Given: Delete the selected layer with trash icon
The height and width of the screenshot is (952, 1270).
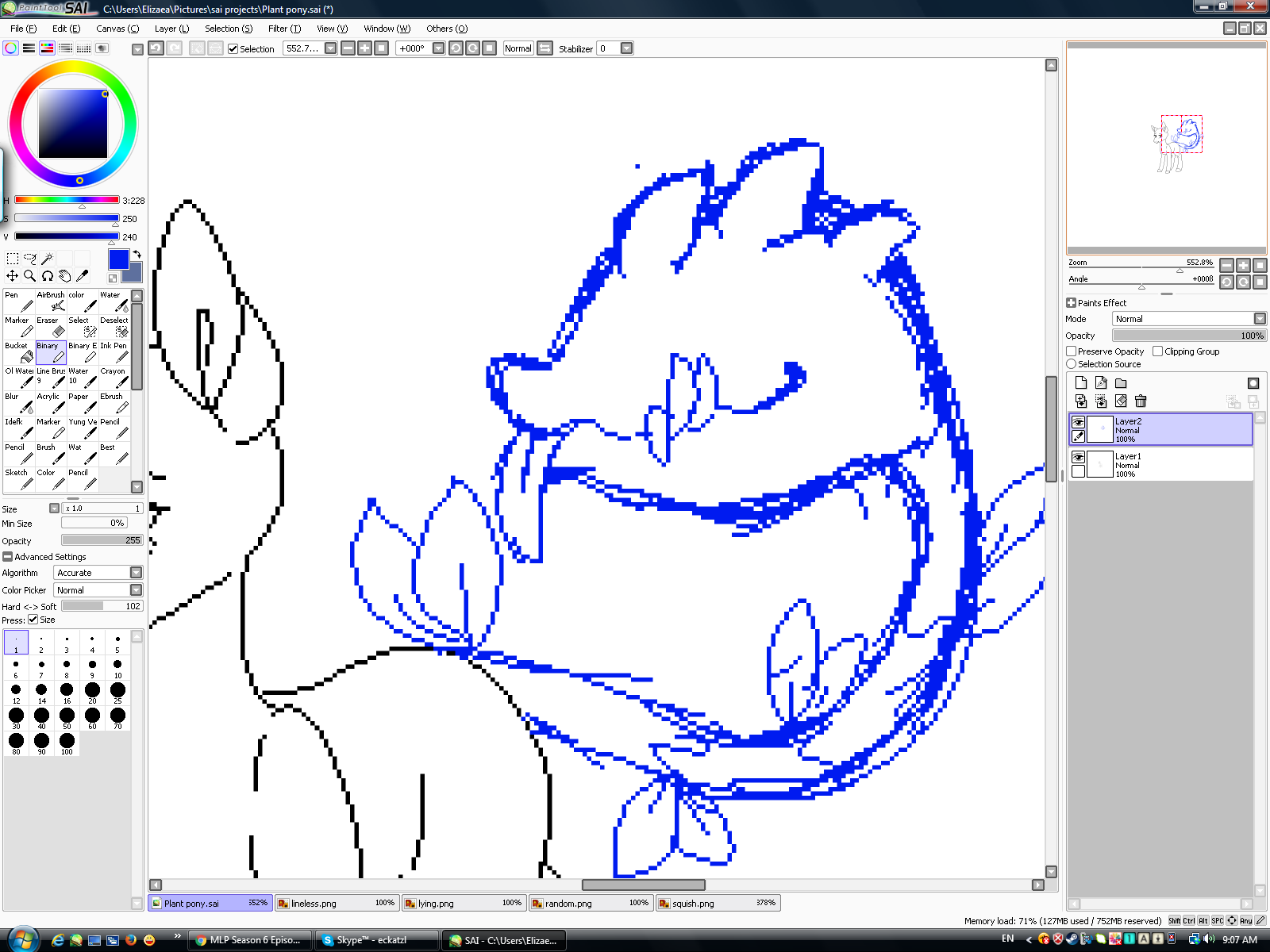Looking at the screenshot, I should (1141, 401).
